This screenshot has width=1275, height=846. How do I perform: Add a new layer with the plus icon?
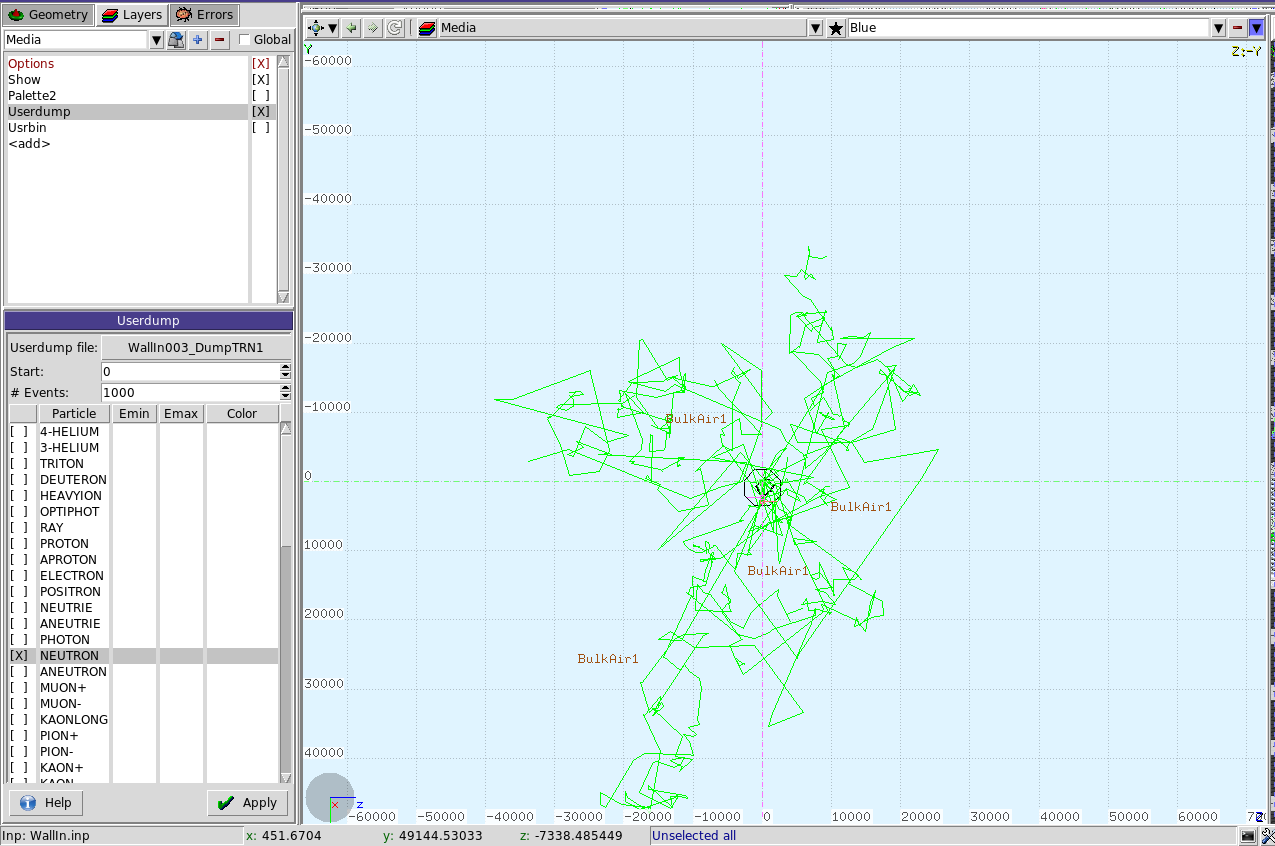tap(198, 40)
